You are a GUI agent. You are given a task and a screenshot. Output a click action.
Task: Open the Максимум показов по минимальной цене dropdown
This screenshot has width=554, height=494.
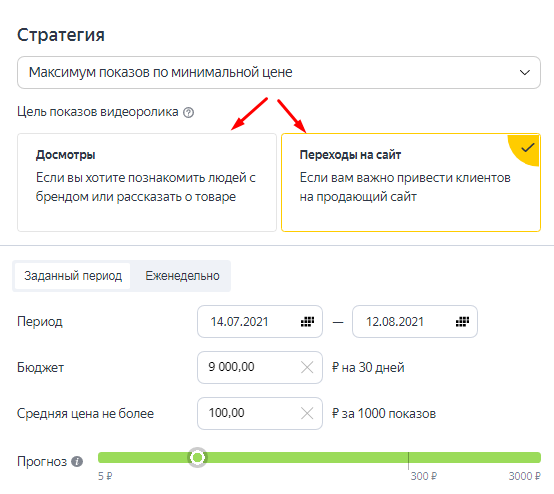point(279,72)
